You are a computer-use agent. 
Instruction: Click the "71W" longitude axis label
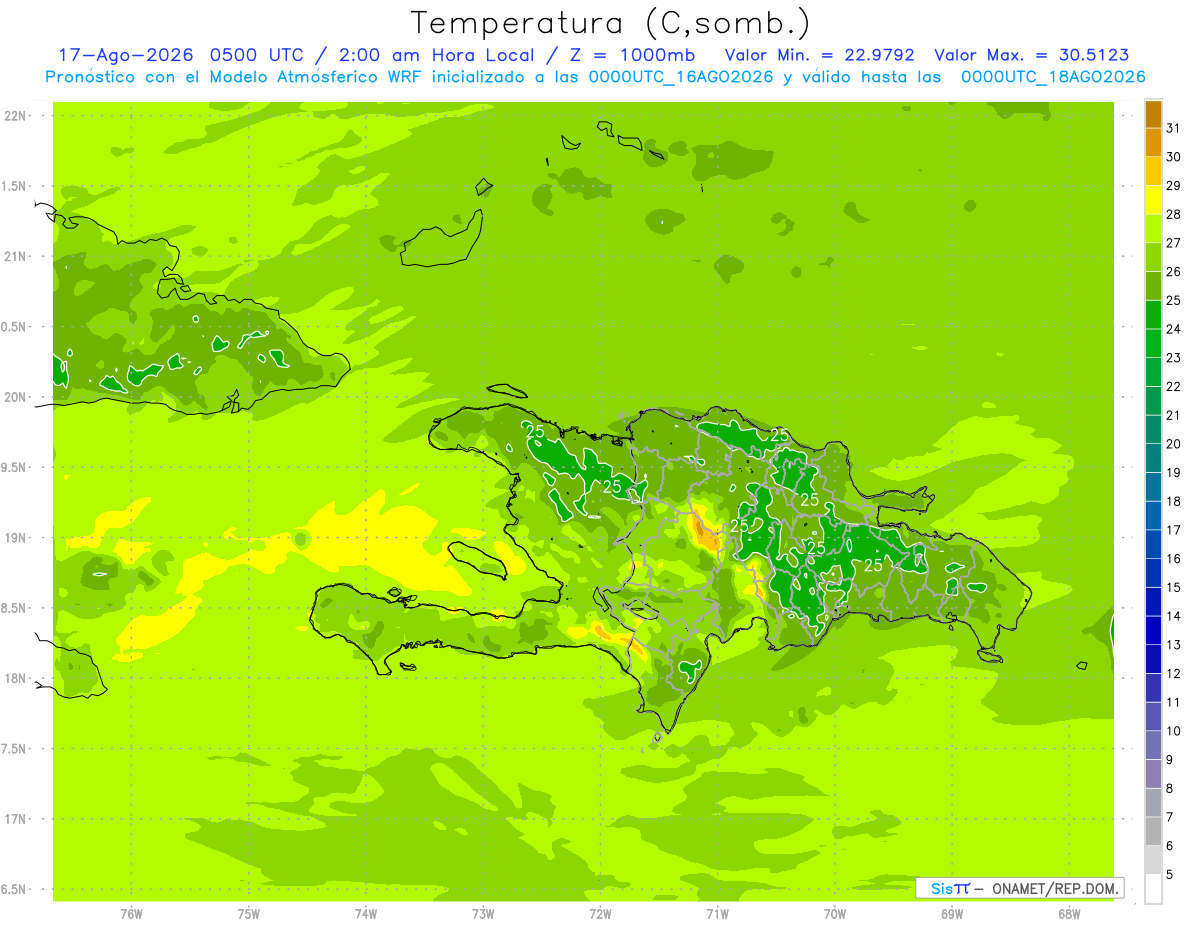click(x=717, y=914)
